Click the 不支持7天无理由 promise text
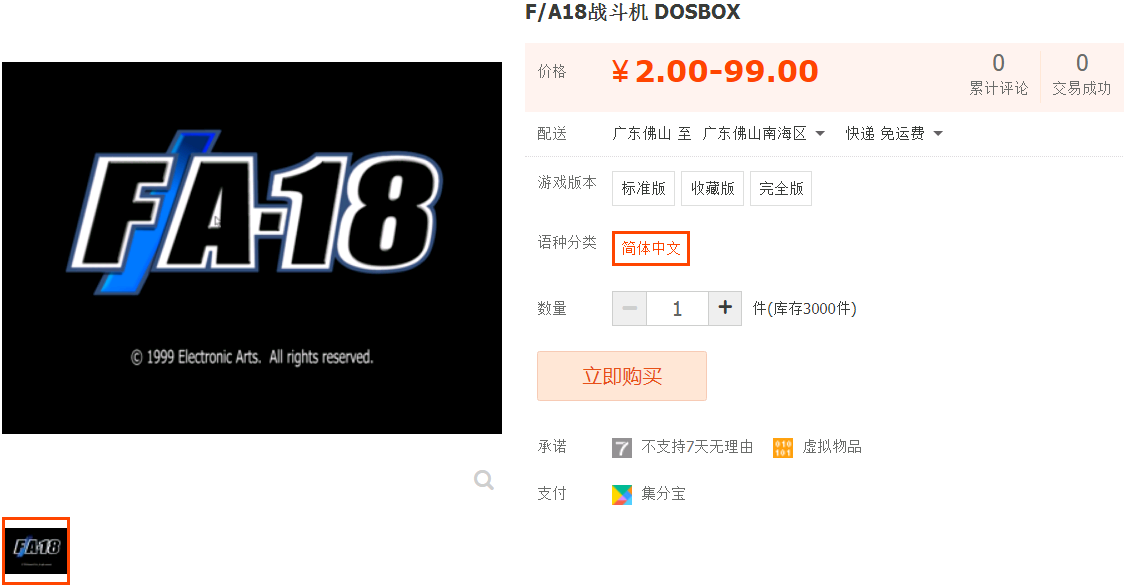1124x587 pixels. pyautogui.click(x=697, y=447)
